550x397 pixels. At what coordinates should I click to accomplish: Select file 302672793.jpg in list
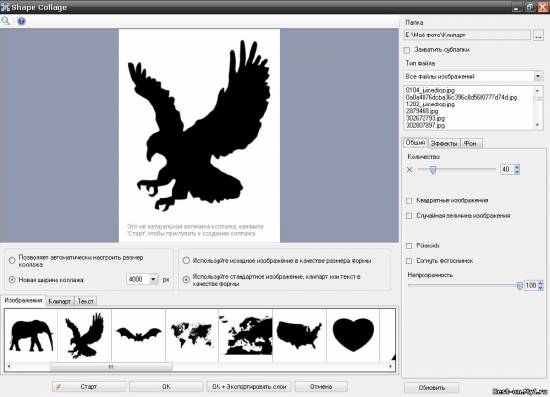coord(425,118)
